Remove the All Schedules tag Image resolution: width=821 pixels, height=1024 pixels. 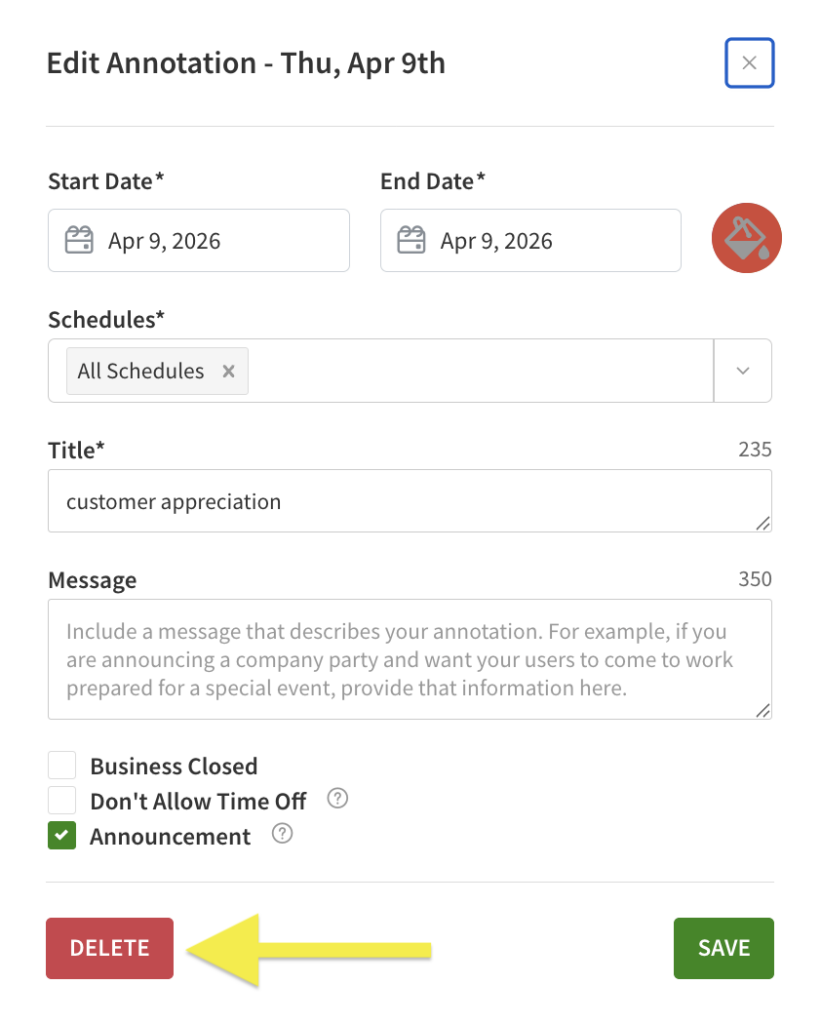point(228,371)
